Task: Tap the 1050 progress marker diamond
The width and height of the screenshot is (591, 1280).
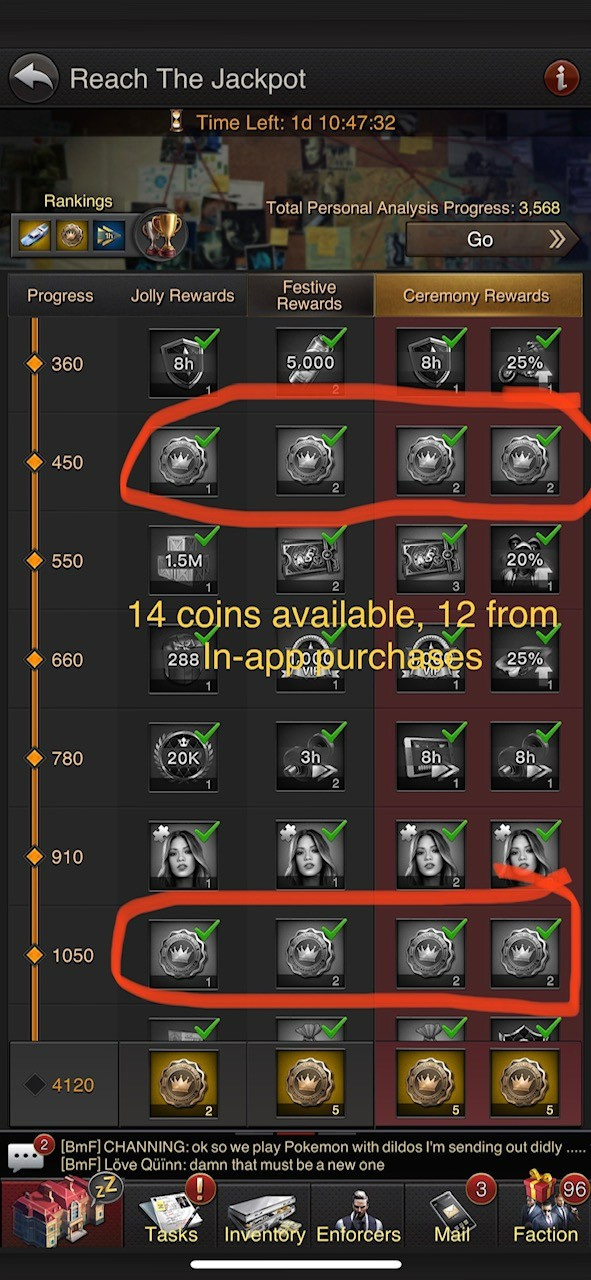Action: pos(35,956)
